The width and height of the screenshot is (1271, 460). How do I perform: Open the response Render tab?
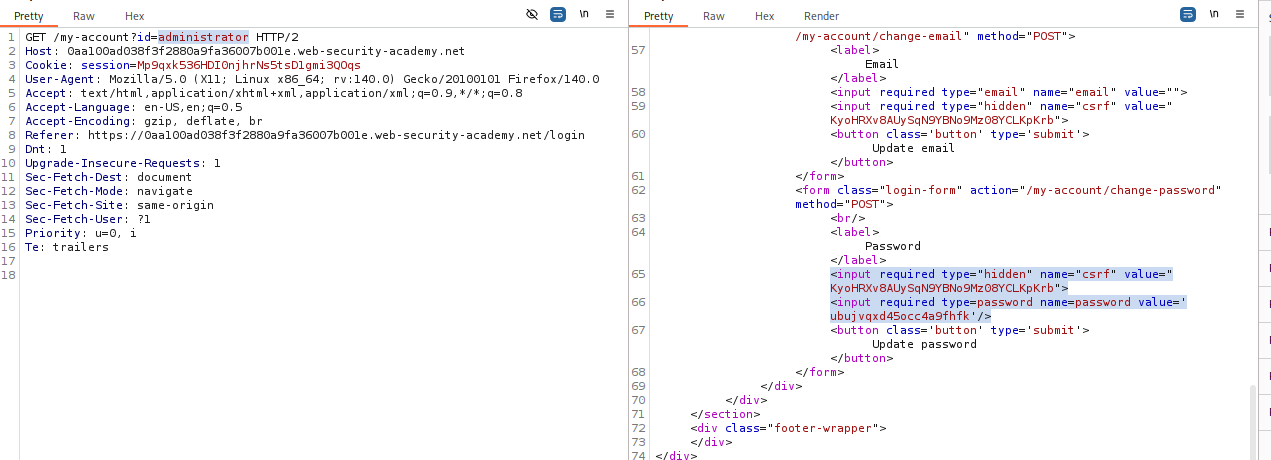pyautogui.click(x=821, y=16)
